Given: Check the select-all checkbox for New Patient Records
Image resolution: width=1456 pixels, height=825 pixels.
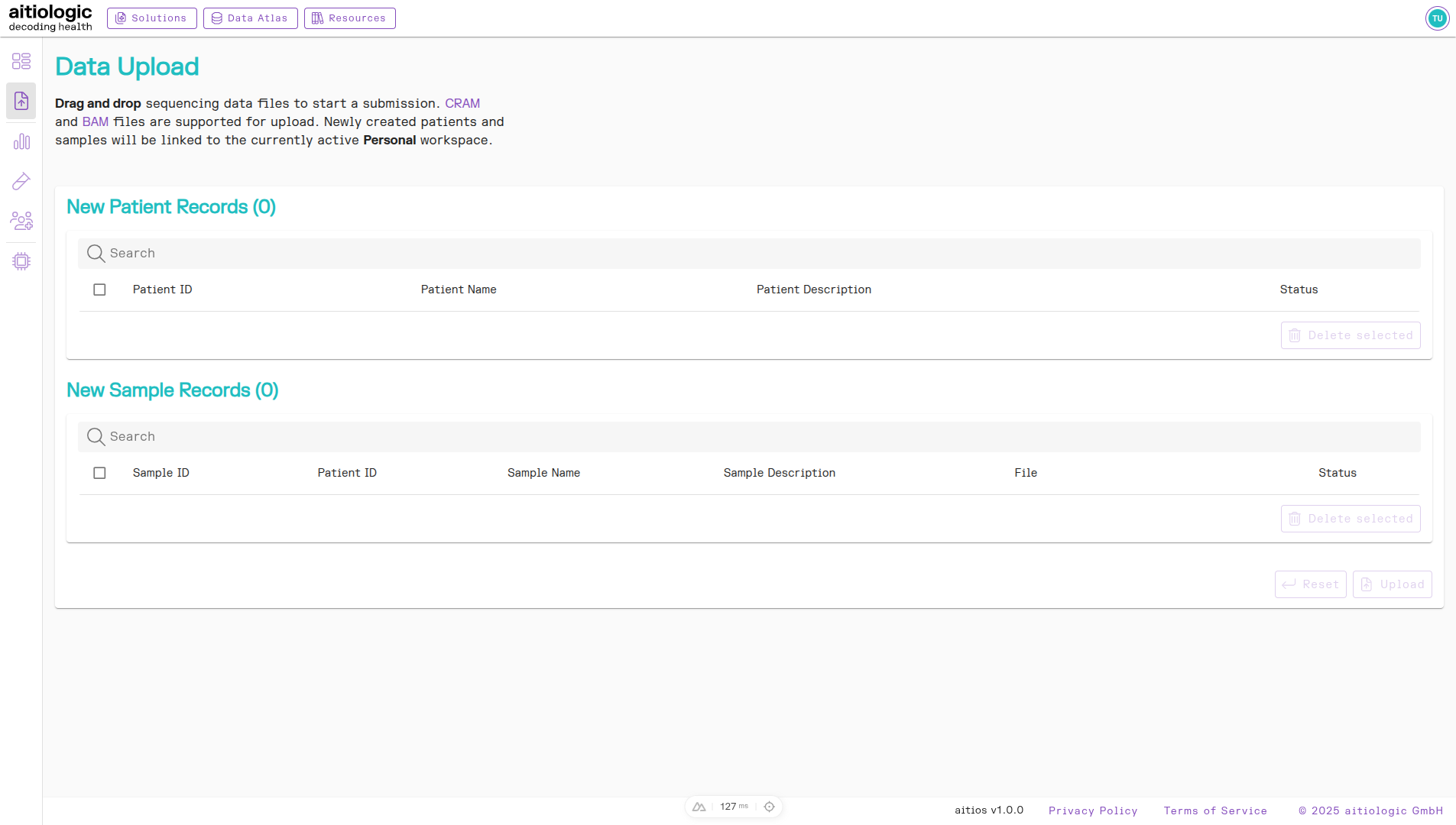Looking at the screenshot, I should [99, 290].
